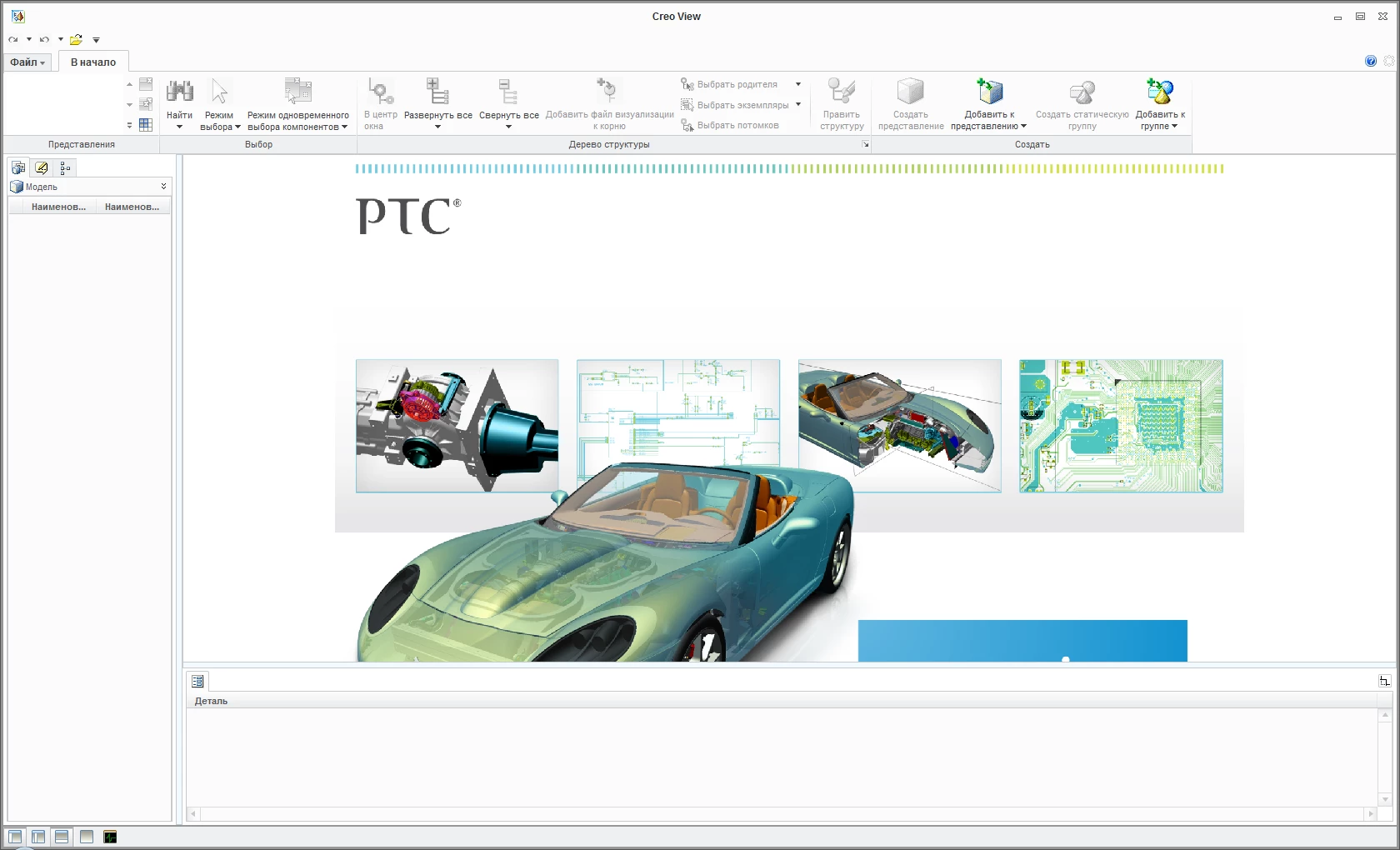Open undo history dropdown arrow
The image size is (1400, 850).
point(60,39)
